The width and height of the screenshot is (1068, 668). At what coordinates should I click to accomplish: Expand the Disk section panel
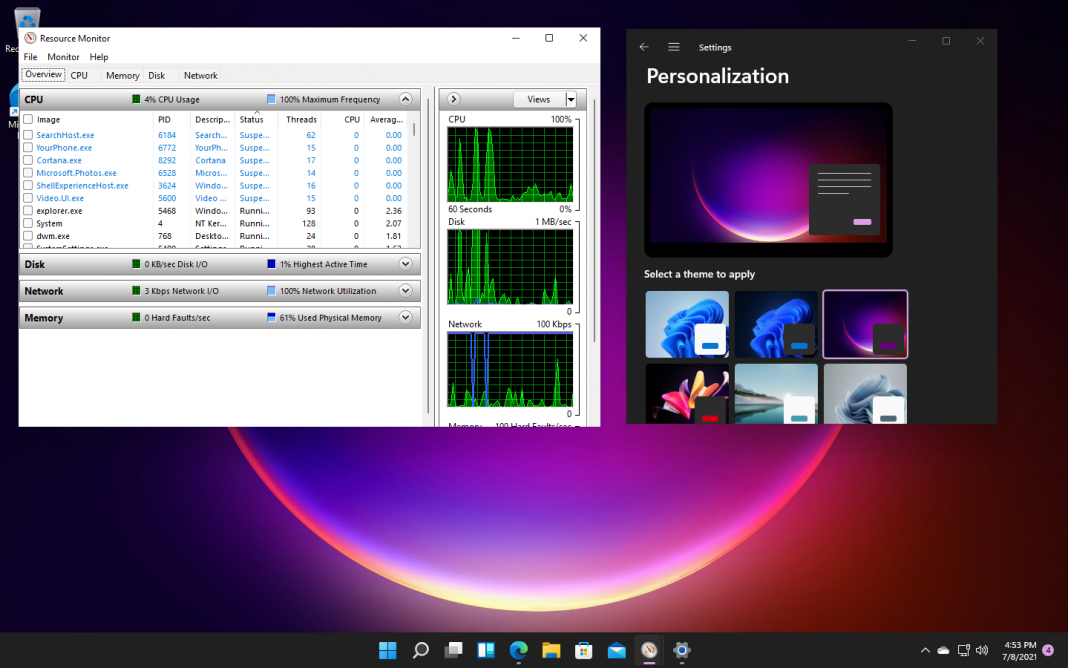coord(405,264)
